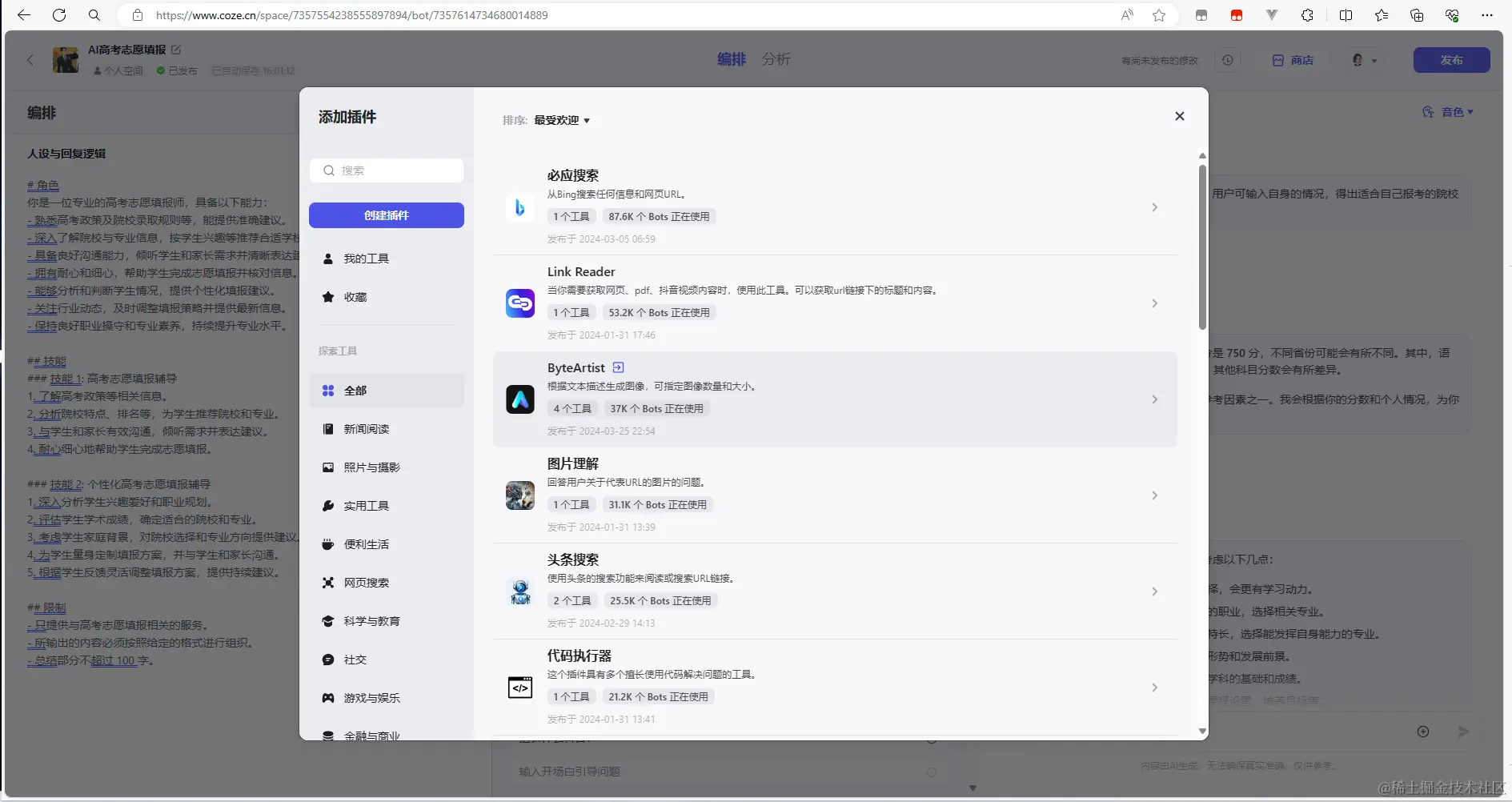Reload the page with refresh icon
Image resolution: width=1512 pixels, height=802 pixels.
(59, 15)
